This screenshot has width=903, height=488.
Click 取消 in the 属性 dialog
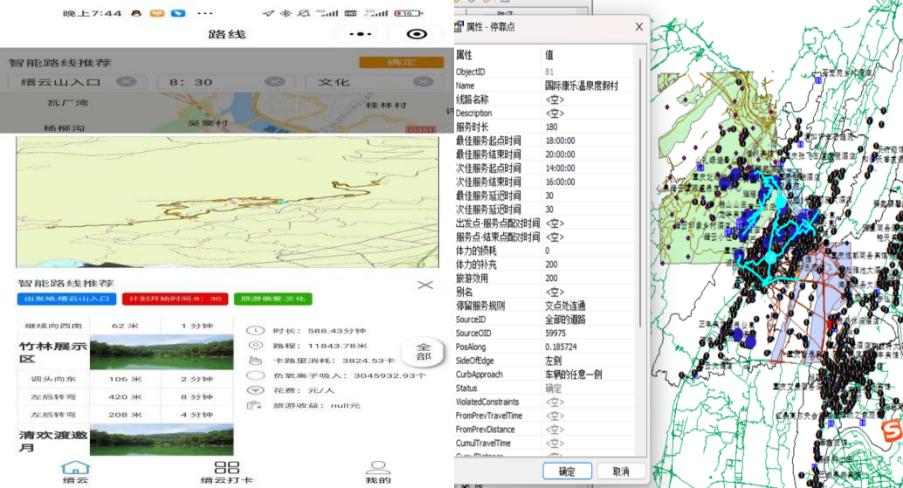(621, 471)
